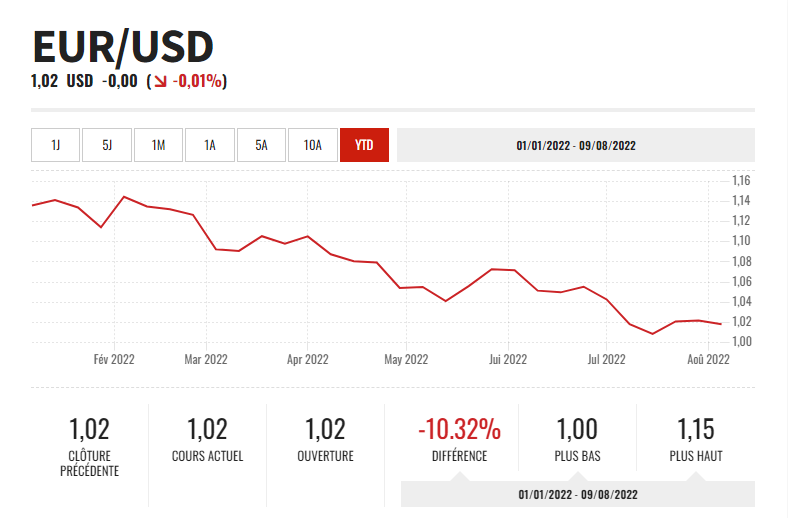Image resolution: width=788 pixels, height=518 pixels.
Task: Switch to the 5J range tab
Action: coord(107,145)
